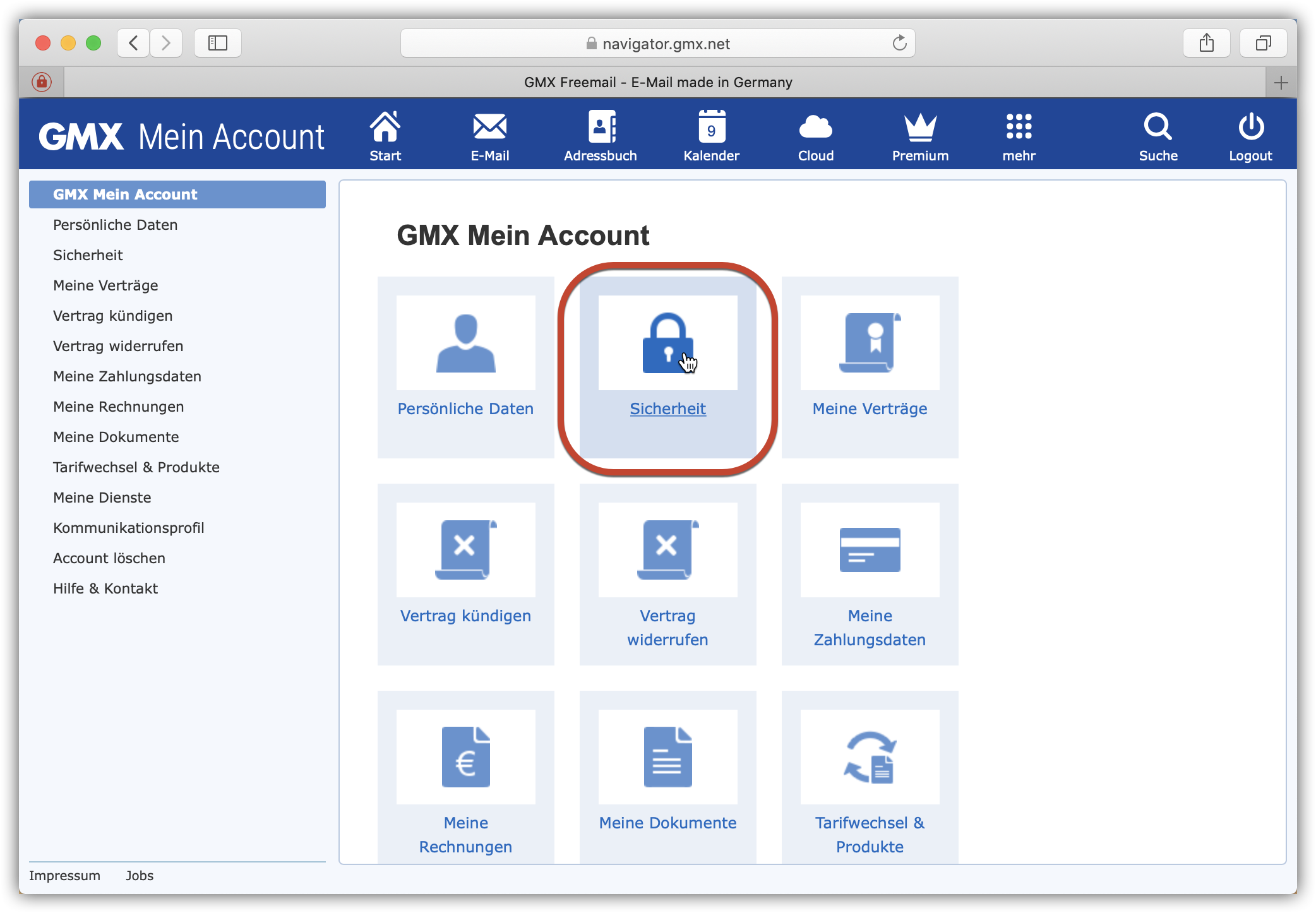Show Safari tab overview
The height and width of the screenshot is (913, 1316).
coord(1263,43)
